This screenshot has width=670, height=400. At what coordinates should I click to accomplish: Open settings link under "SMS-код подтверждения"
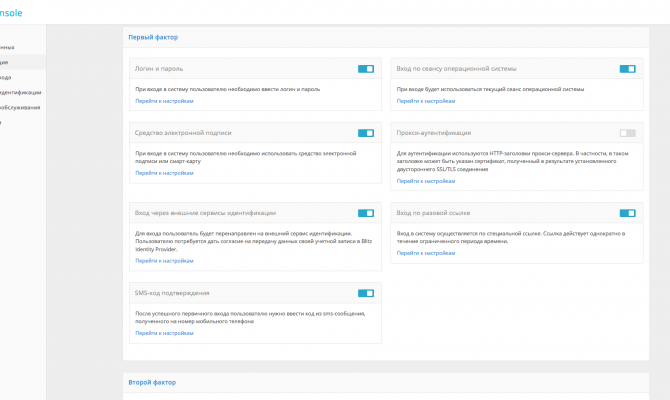pyautogui.click(x=164, y=332)
